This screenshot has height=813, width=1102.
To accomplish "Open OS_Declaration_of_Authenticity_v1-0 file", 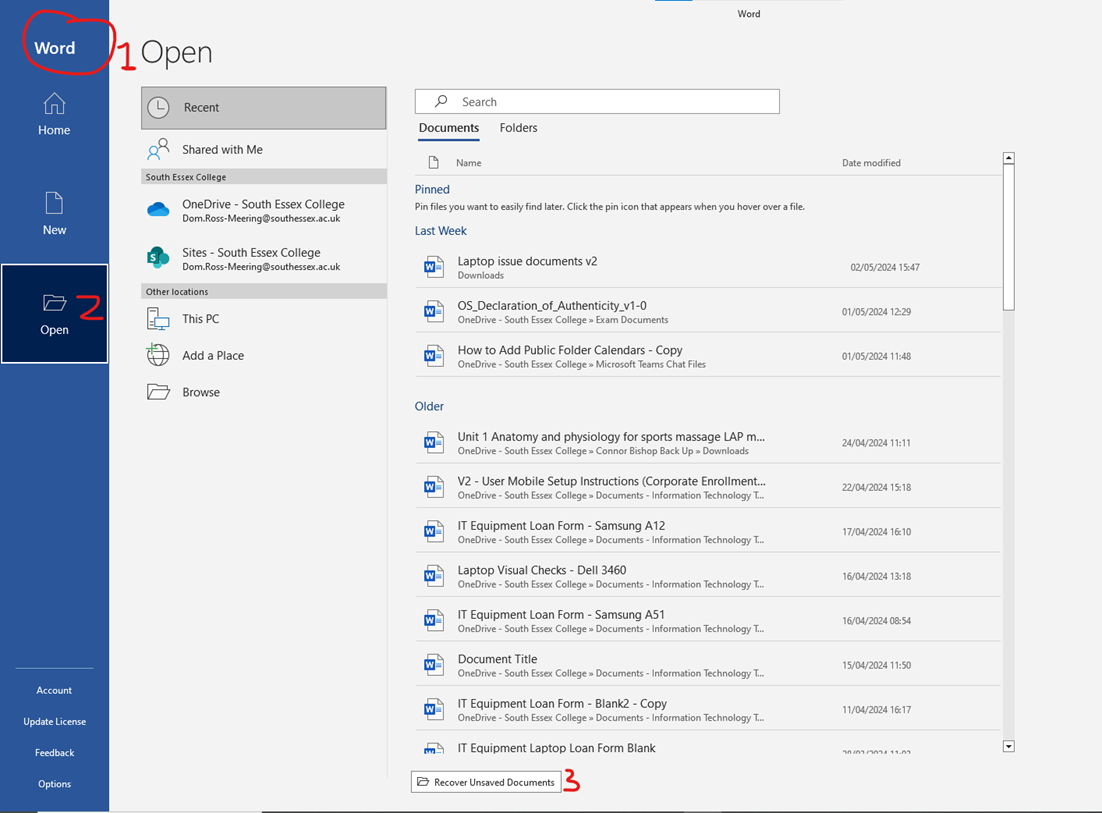I will [x=708, y=311].
